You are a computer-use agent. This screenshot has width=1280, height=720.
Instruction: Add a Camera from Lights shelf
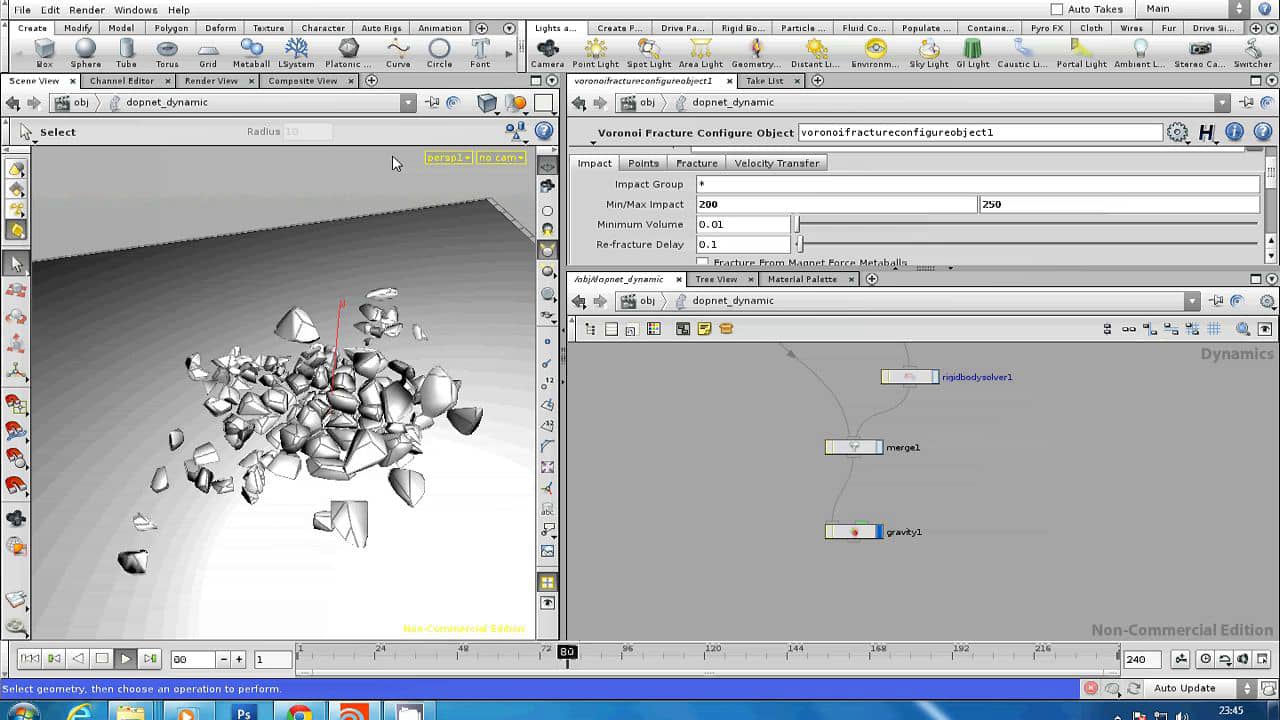pos(547,53)
